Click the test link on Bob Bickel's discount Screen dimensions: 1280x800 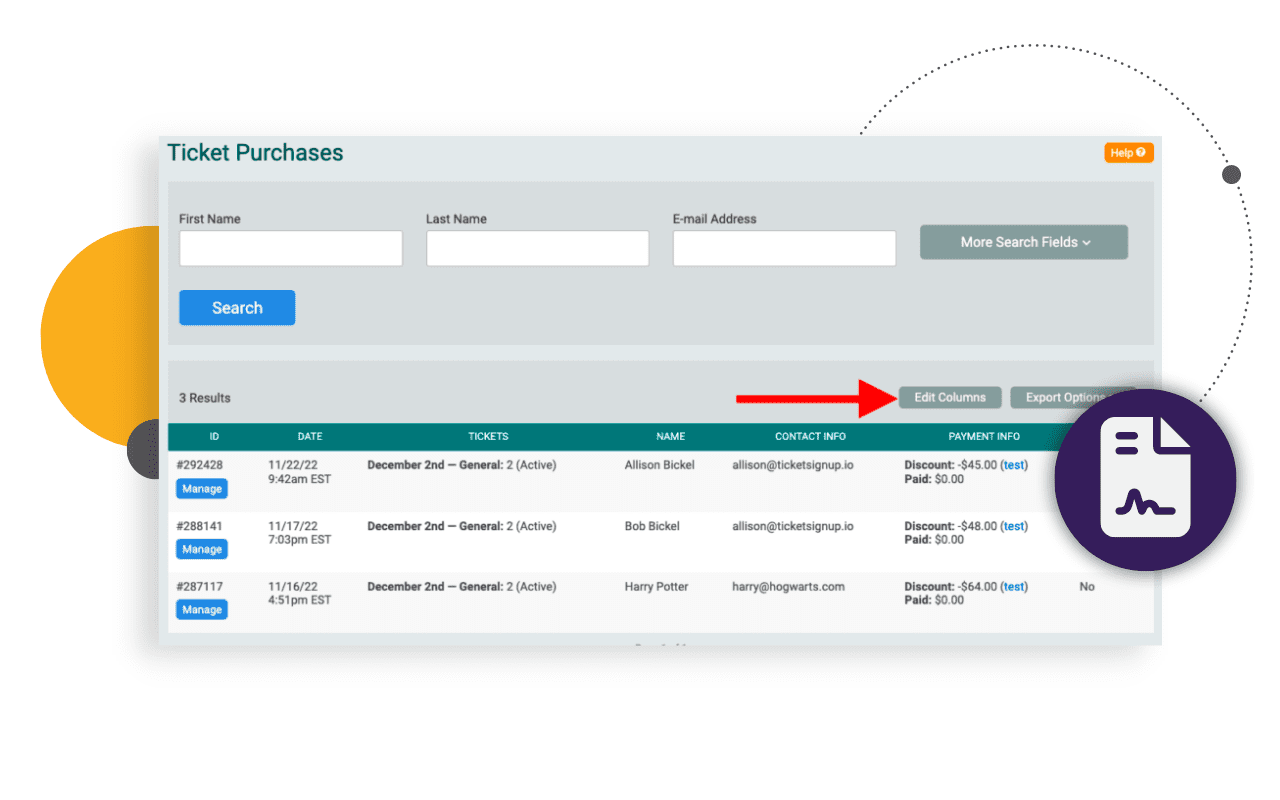[1013, 526]
